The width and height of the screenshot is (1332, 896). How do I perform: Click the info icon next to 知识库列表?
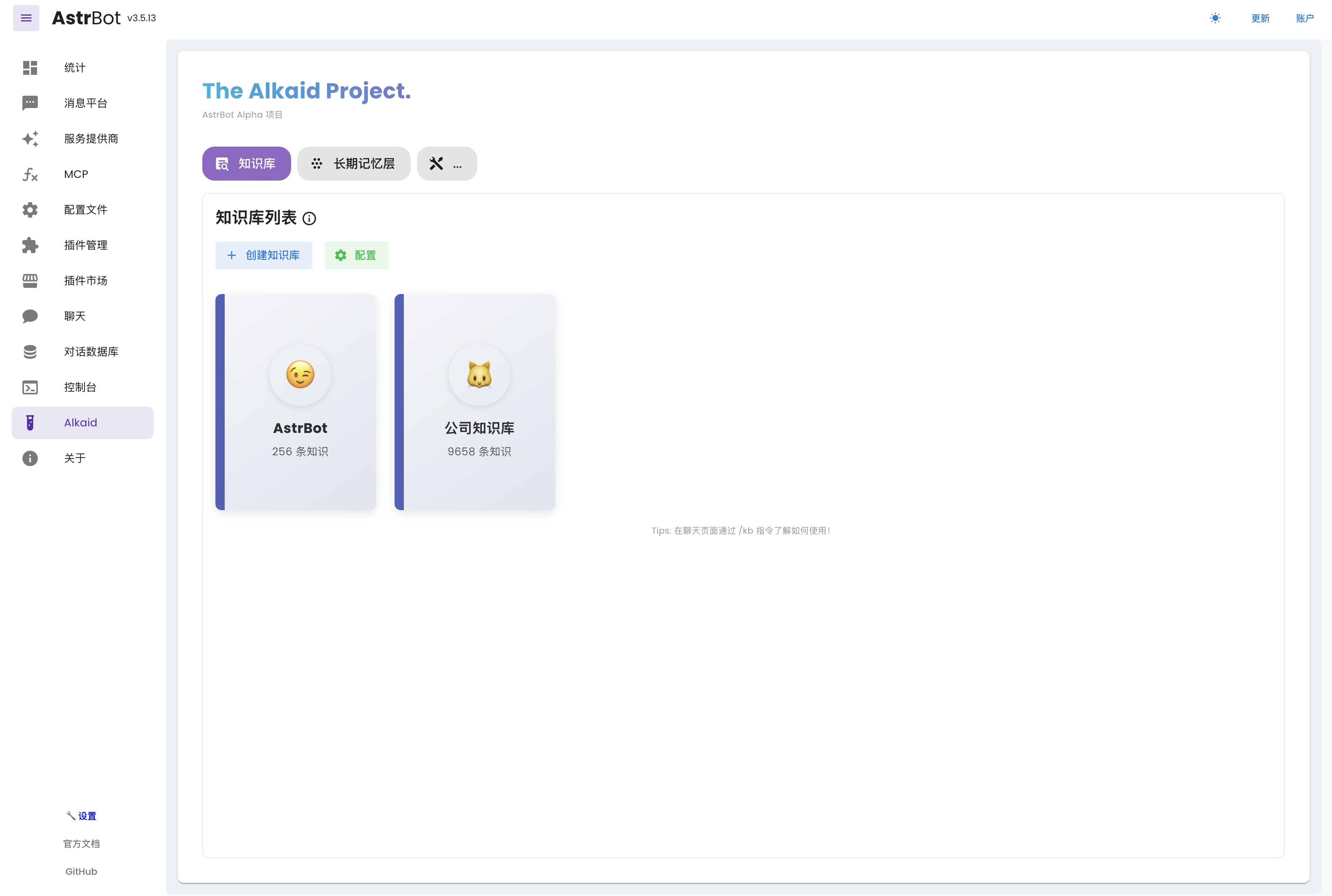tap(309, 218)
